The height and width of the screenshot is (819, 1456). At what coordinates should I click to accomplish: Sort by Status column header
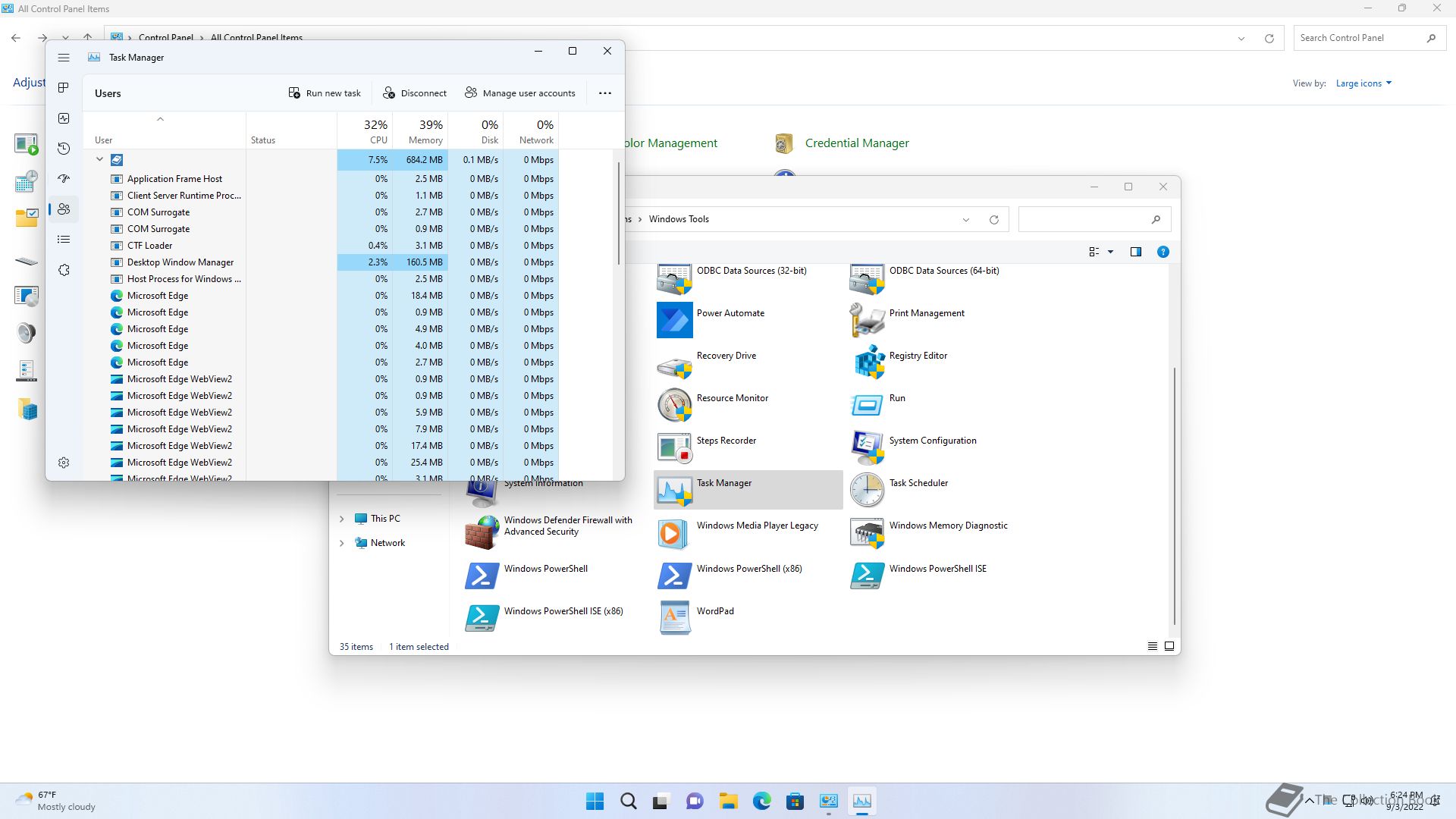(292, 130)
